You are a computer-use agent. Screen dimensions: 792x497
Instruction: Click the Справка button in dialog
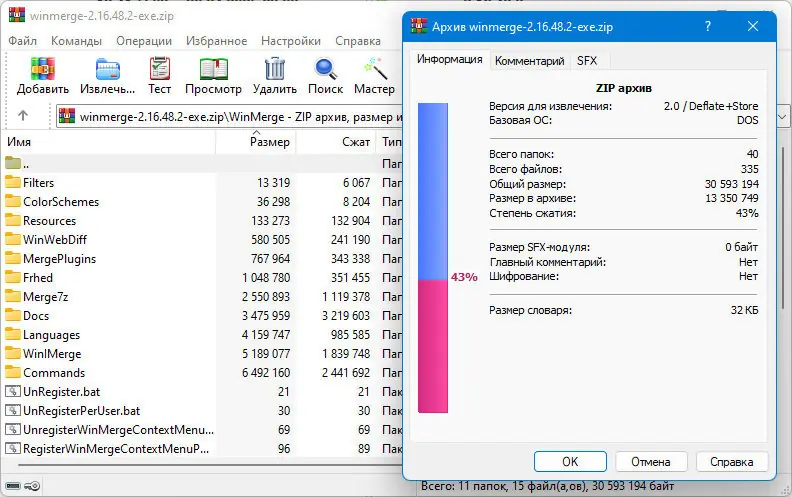731,462
